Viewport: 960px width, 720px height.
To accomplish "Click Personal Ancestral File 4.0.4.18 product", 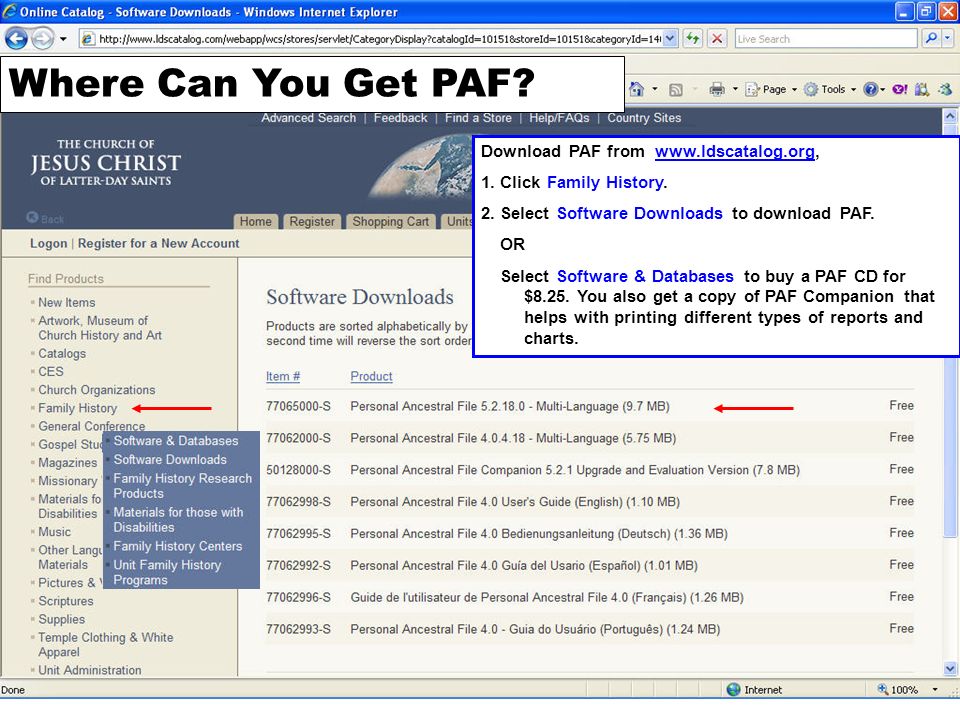I will click(x=513, y=438).
